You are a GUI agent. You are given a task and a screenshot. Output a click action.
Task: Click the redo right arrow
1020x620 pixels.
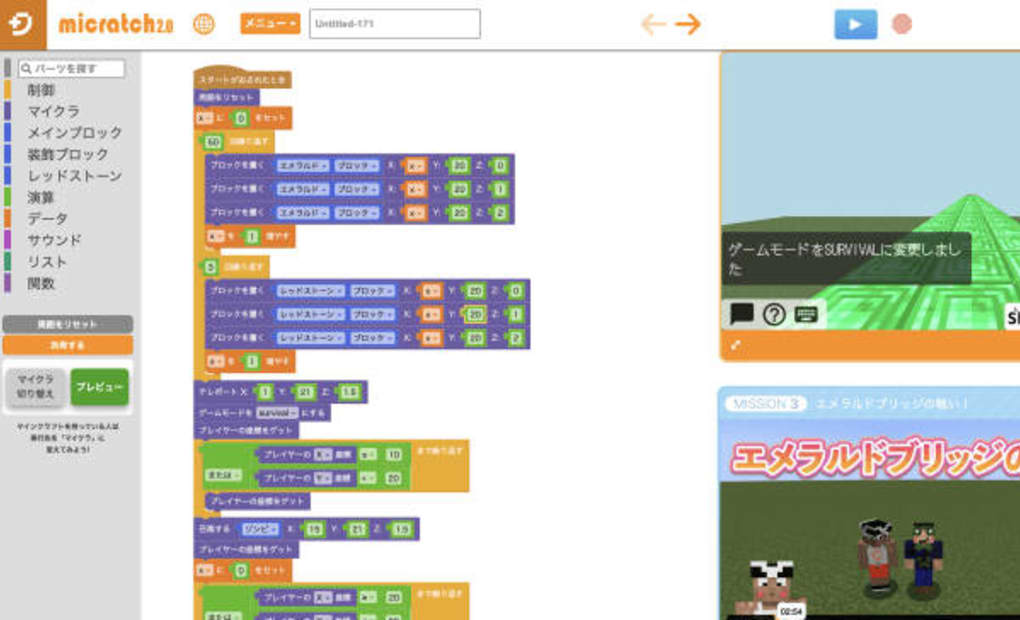coord(688,24)
